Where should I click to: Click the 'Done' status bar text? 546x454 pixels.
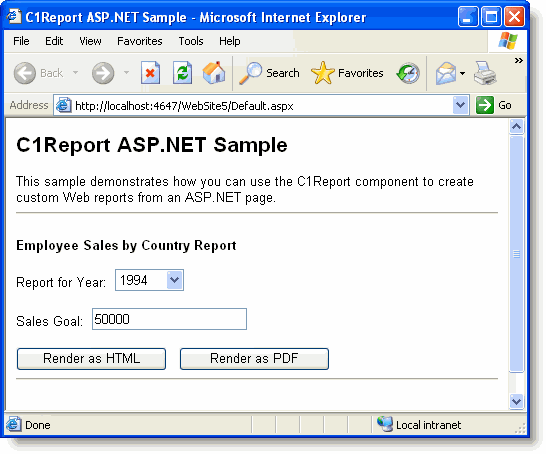[38, 425]
